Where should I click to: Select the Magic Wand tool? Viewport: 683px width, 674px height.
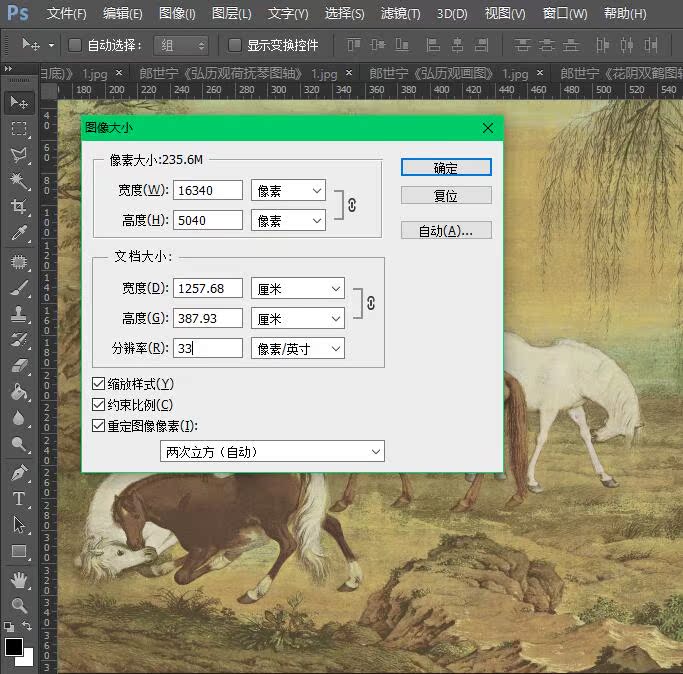click(19, 180)
